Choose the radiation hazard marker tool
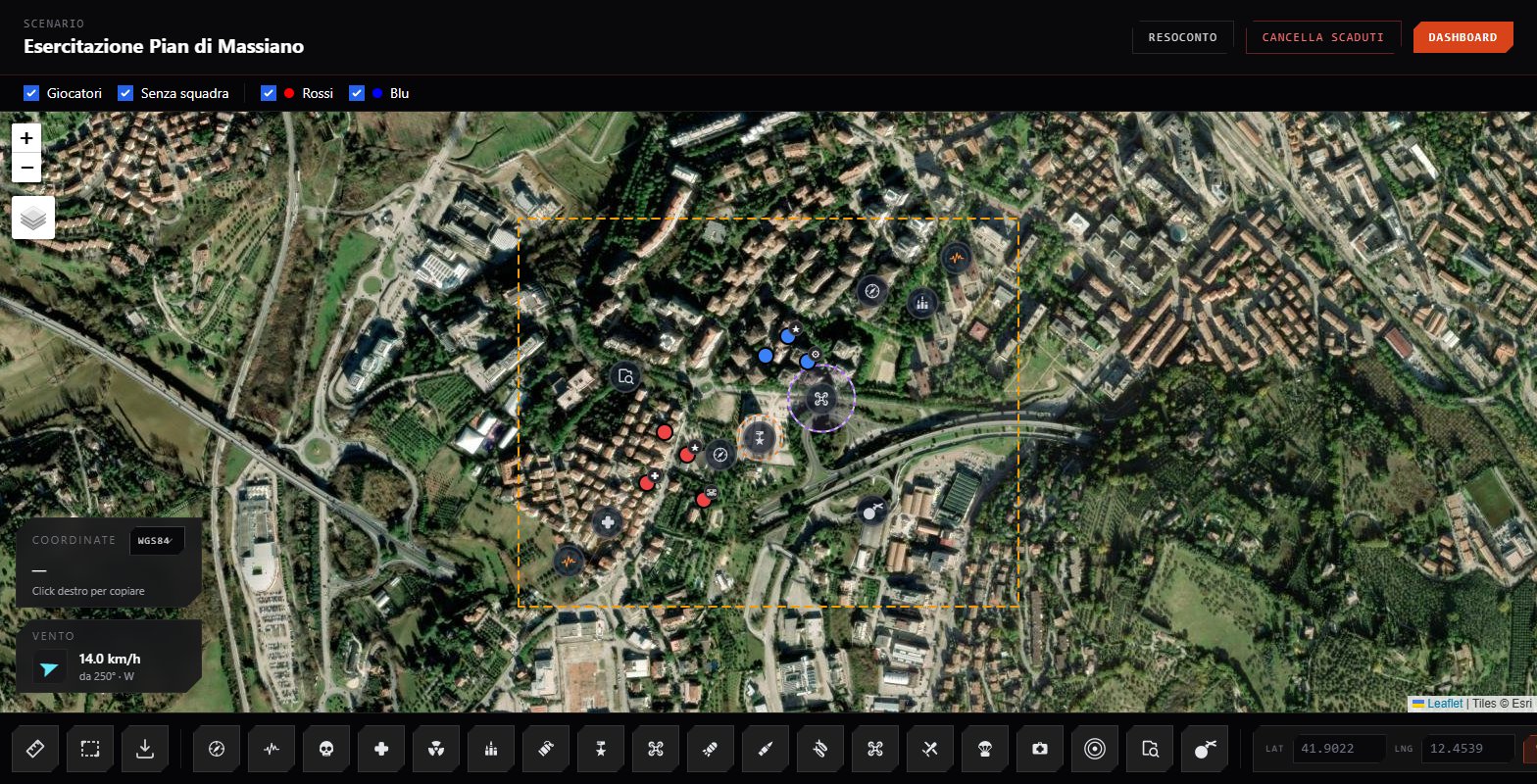Screen dimensions: 1537x784 coord(436,750)
